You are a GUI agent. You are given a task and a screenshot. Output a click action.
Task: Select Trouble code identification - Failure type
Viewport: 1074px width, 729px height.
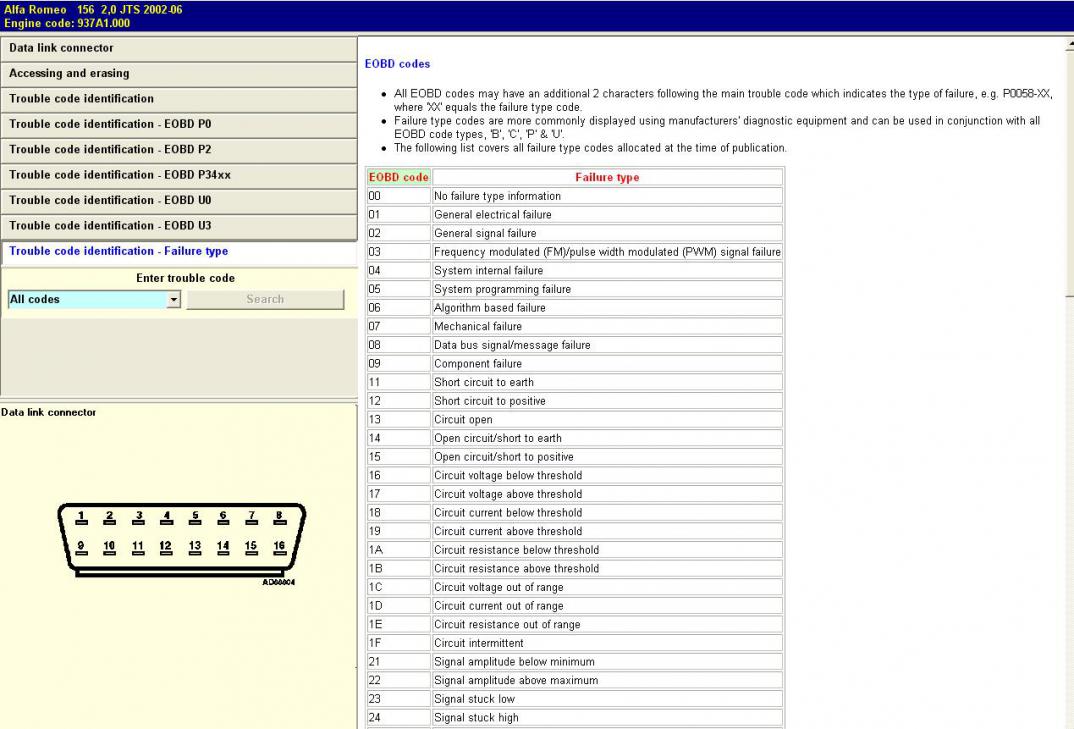click(x=179, y=251)
